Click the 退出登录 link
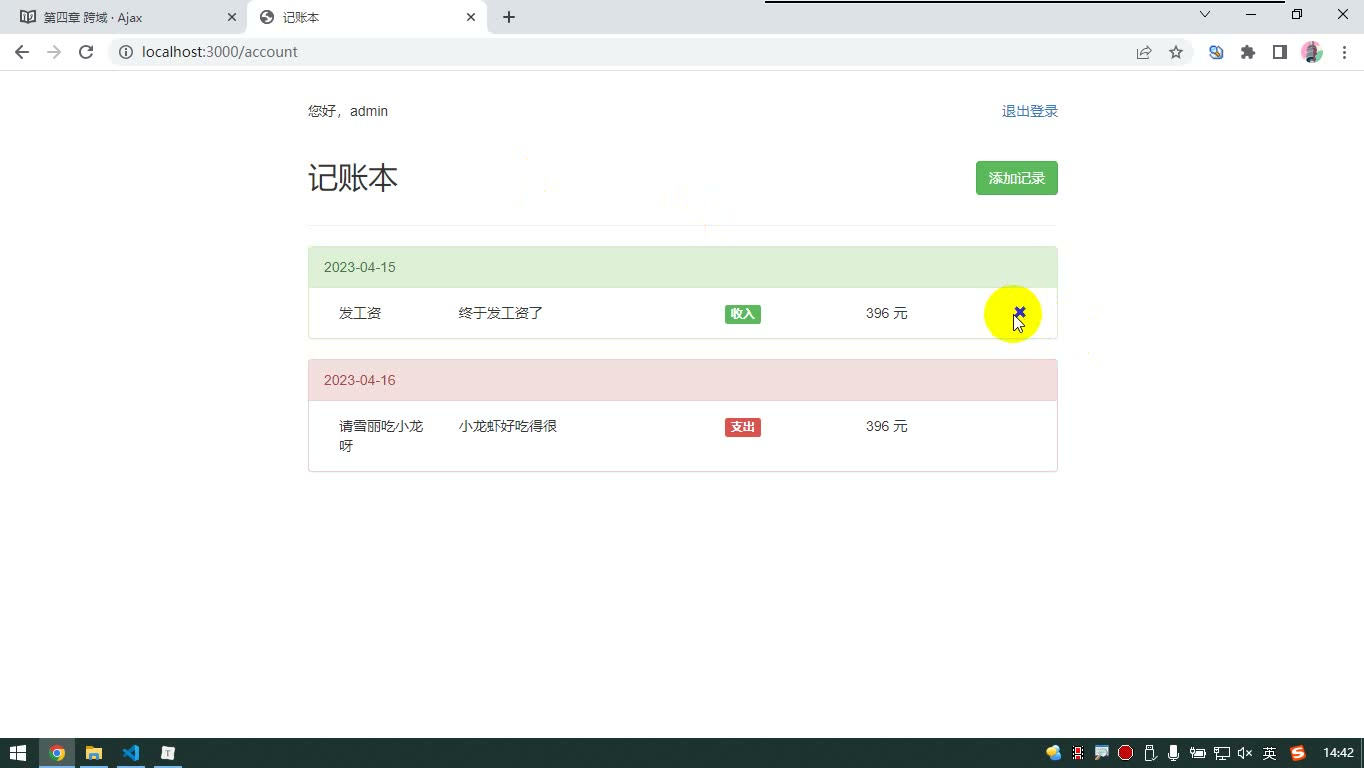The image size is (1364, 768). tap(1030, 111)
